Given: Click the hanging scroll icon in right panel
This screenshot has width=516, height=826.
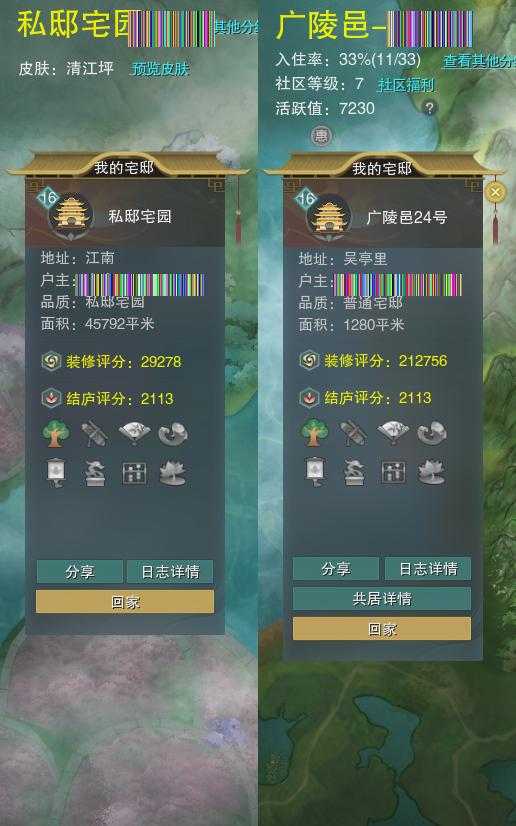Looking at the screenshot, I should [314, 471].
